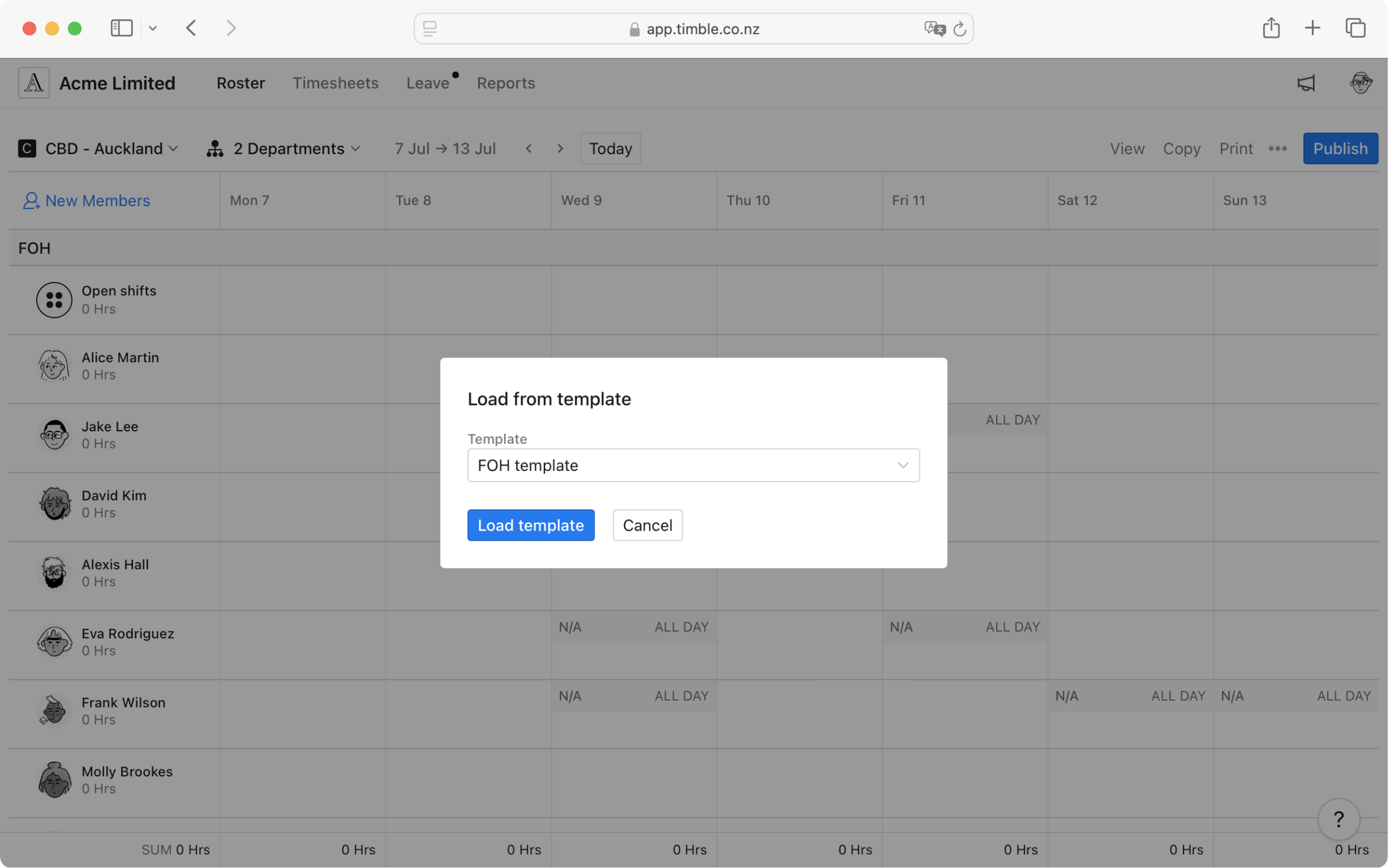The height and width of the screenshot is (868, 1388).
Task: Cancel the Load from template dialog
Action: (647, 525)
